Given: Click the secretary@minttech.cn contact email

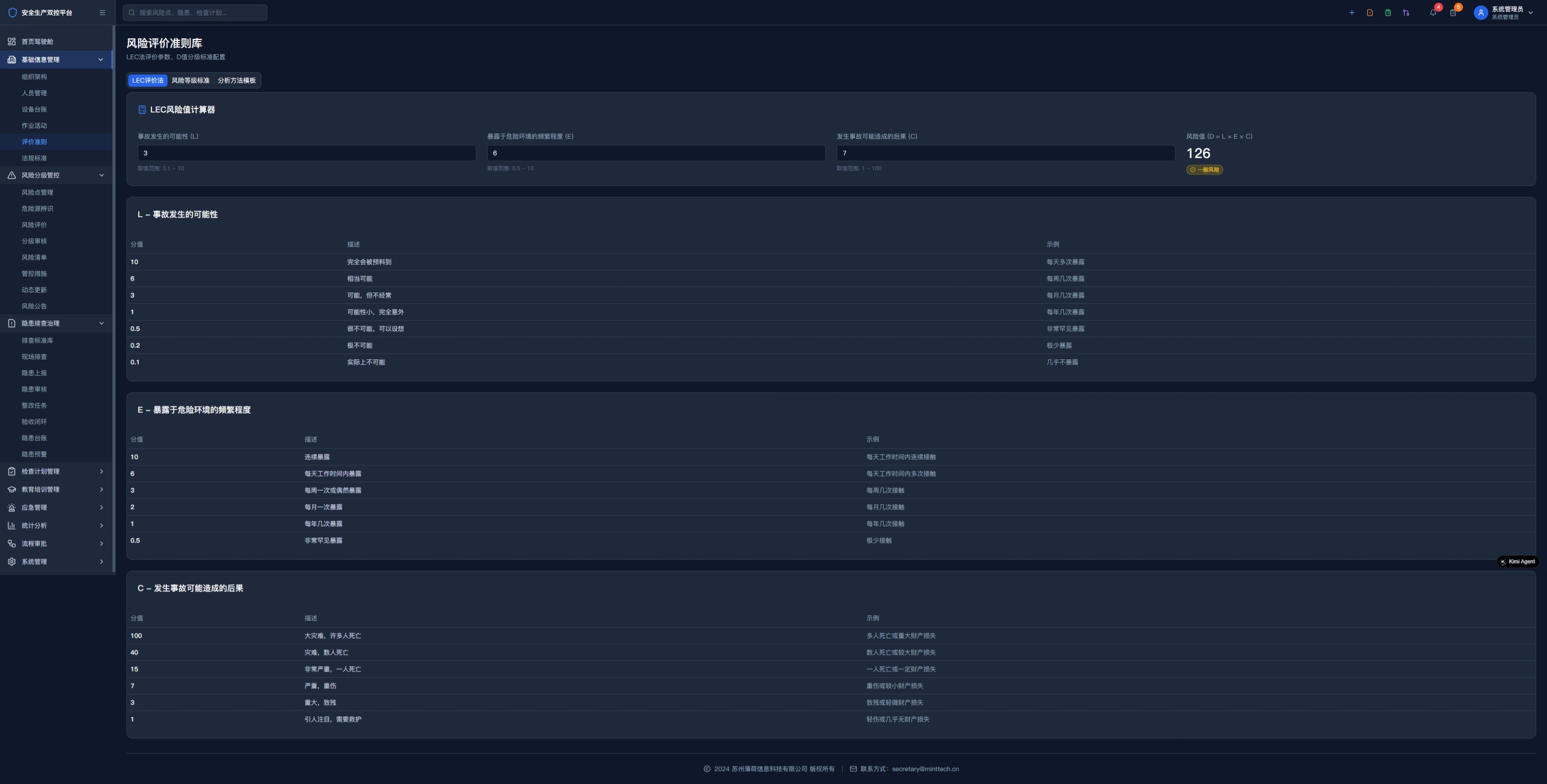Looking at the screenshot, I should [x=925, y=769].
